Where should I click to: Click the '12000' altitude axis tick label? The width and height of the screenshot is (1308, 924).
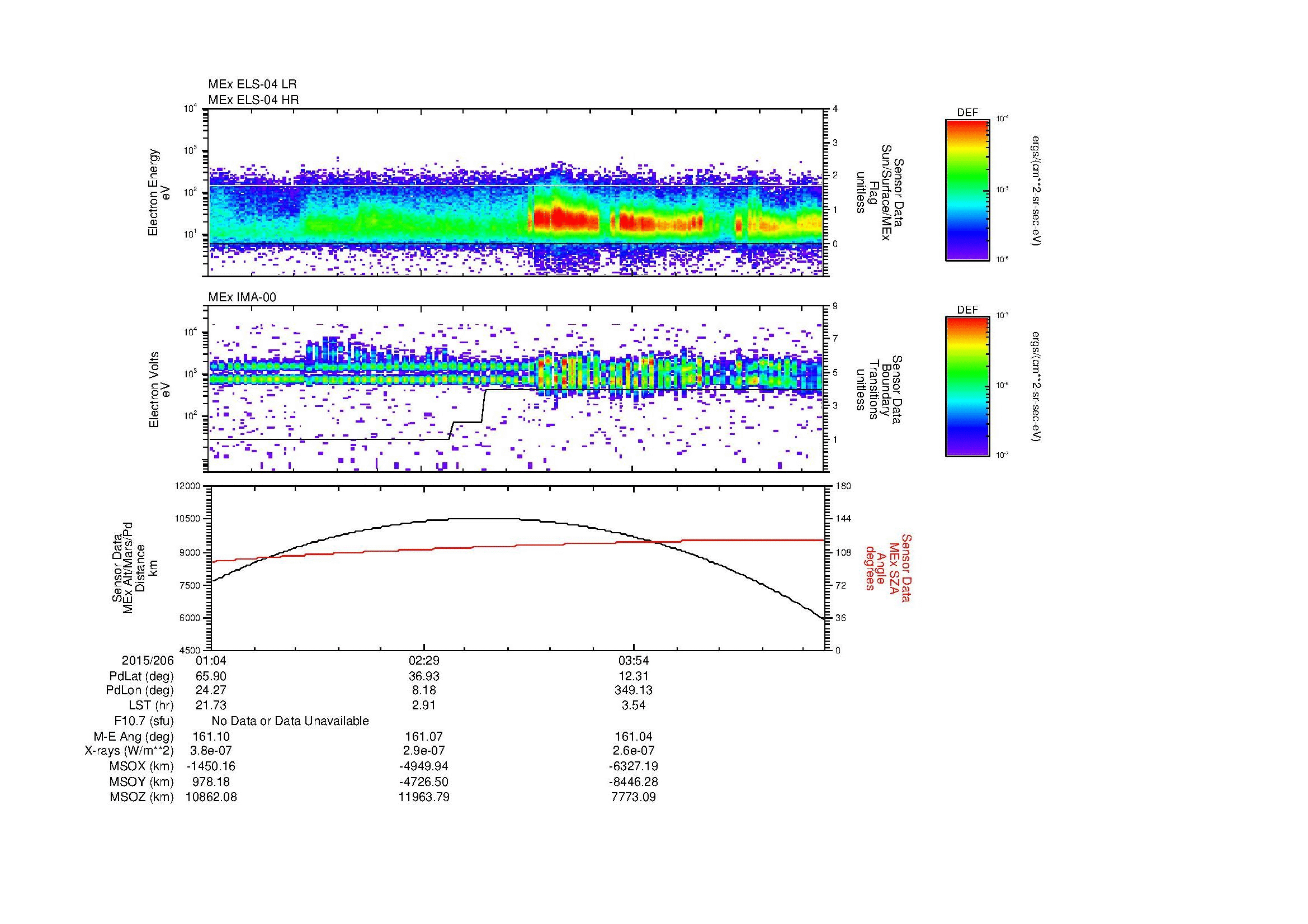click(188, 486)
